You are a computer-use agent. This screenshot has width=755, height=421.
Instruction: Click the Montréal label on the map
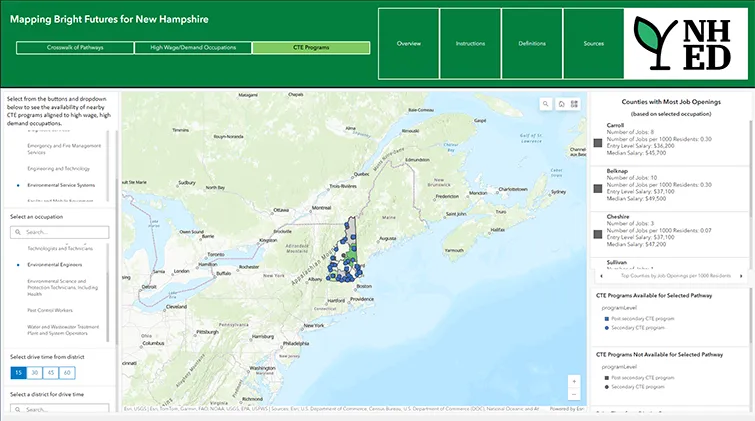pyautogui.click(x=321, y=208)
